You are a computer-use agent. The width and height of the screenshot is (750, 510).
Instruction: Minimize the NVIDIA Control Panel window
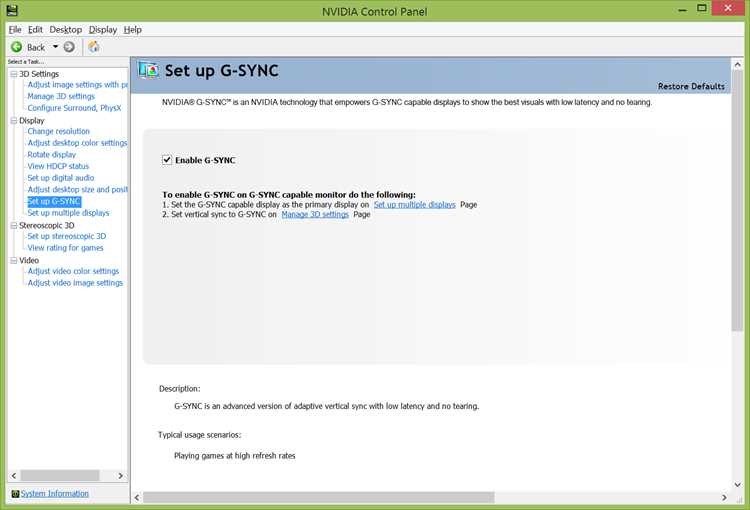pos(683,9)
